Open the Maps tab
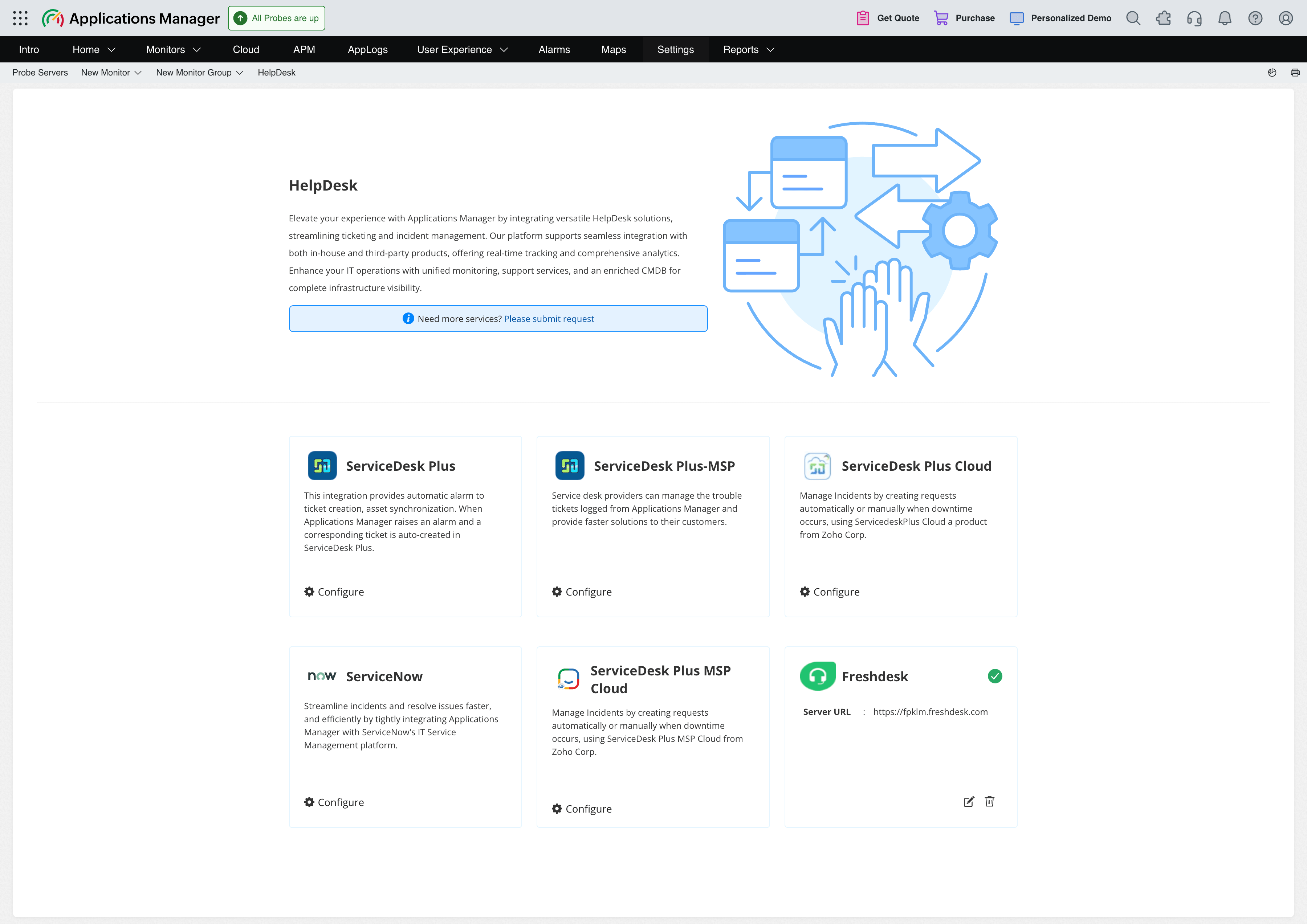This screenshot has height=924, width=1307. tap(614, 49)
